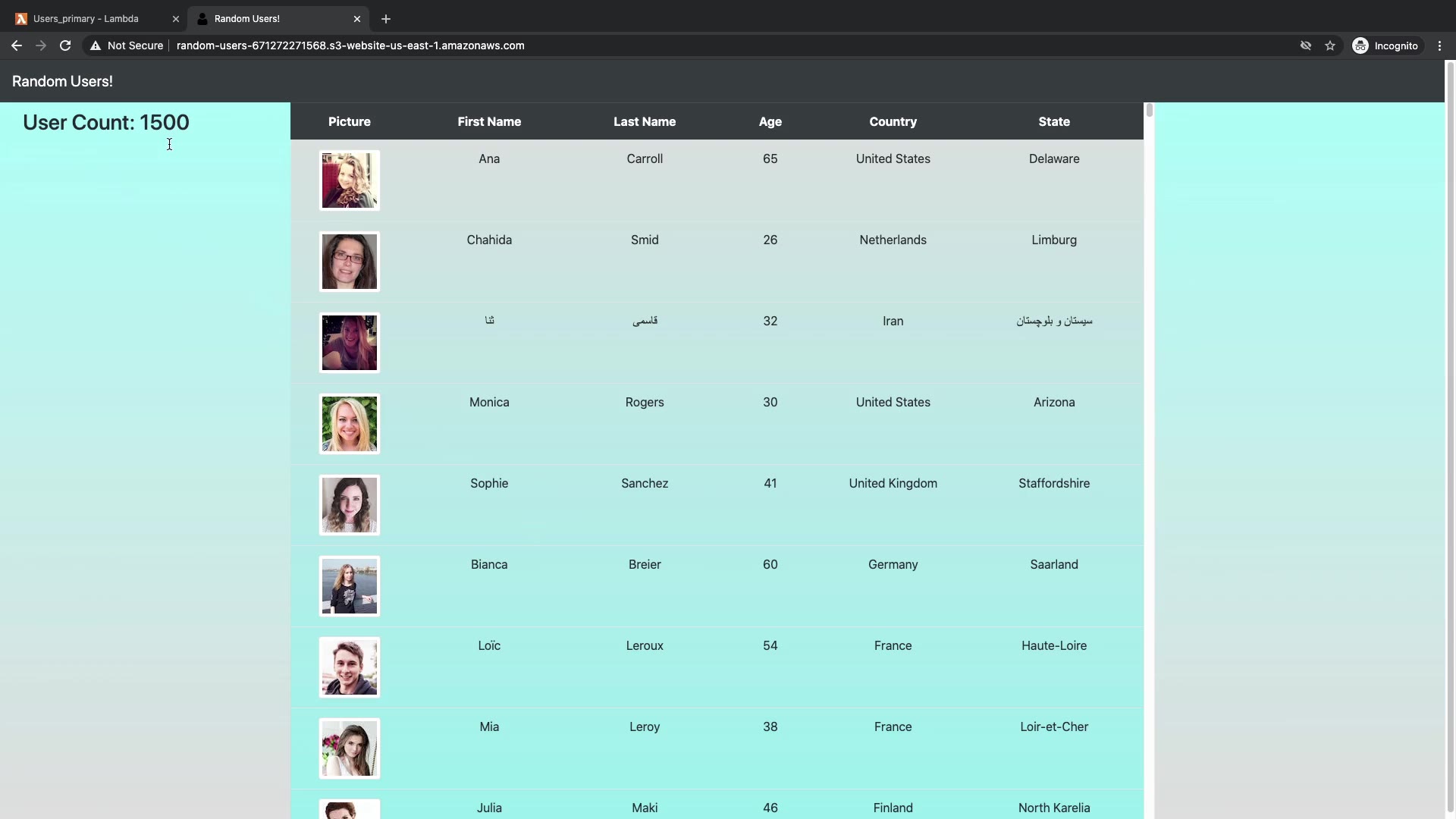Click the crossed-eye tracking protection icon
Viewport: 1456px width, 819px height.
(x=1306, y=45)
